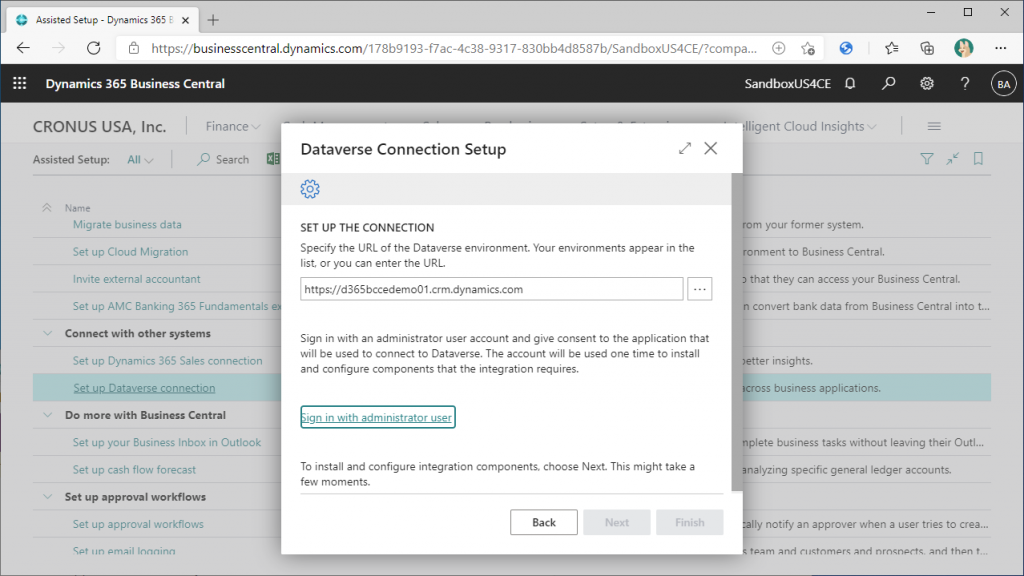Open BA user account avatar
This screenshot has height=576, width=1024.
click(x=1004, y=84)
